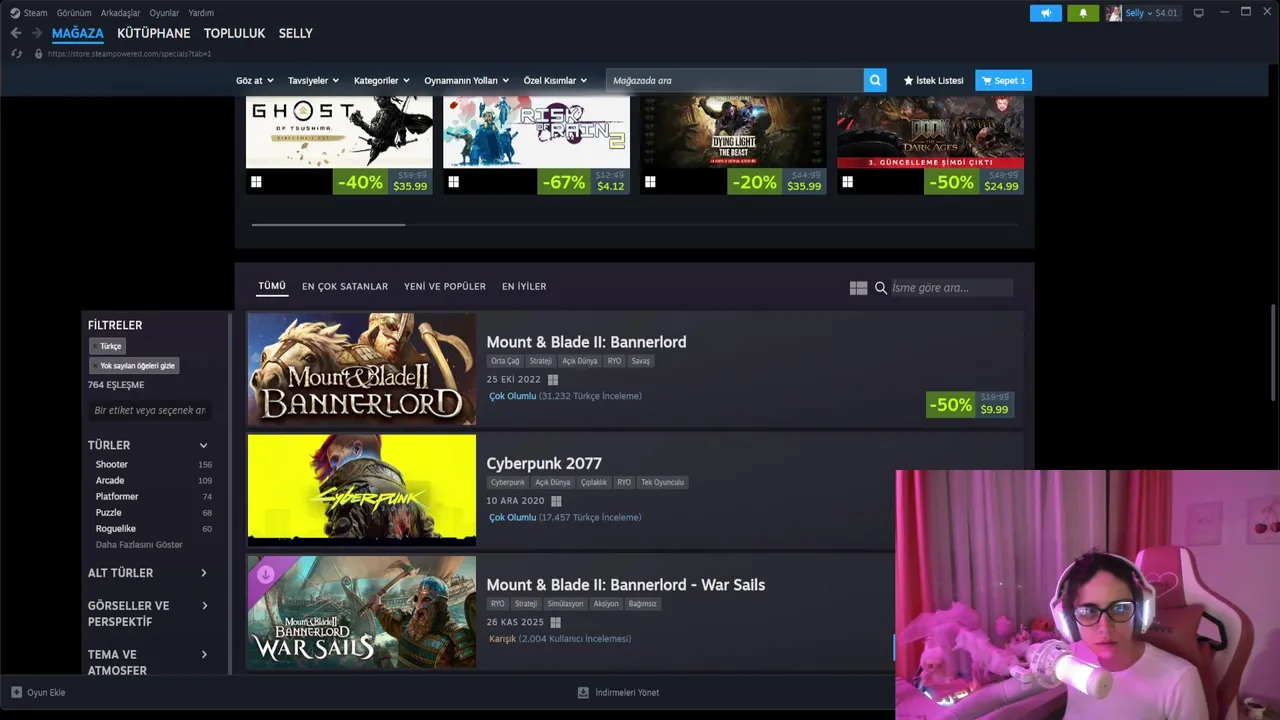Viewport: 1280px width, 720px height.
Task: Open the Selly account dropdown
Action: pyautogui.click(x=1151, y=13)
